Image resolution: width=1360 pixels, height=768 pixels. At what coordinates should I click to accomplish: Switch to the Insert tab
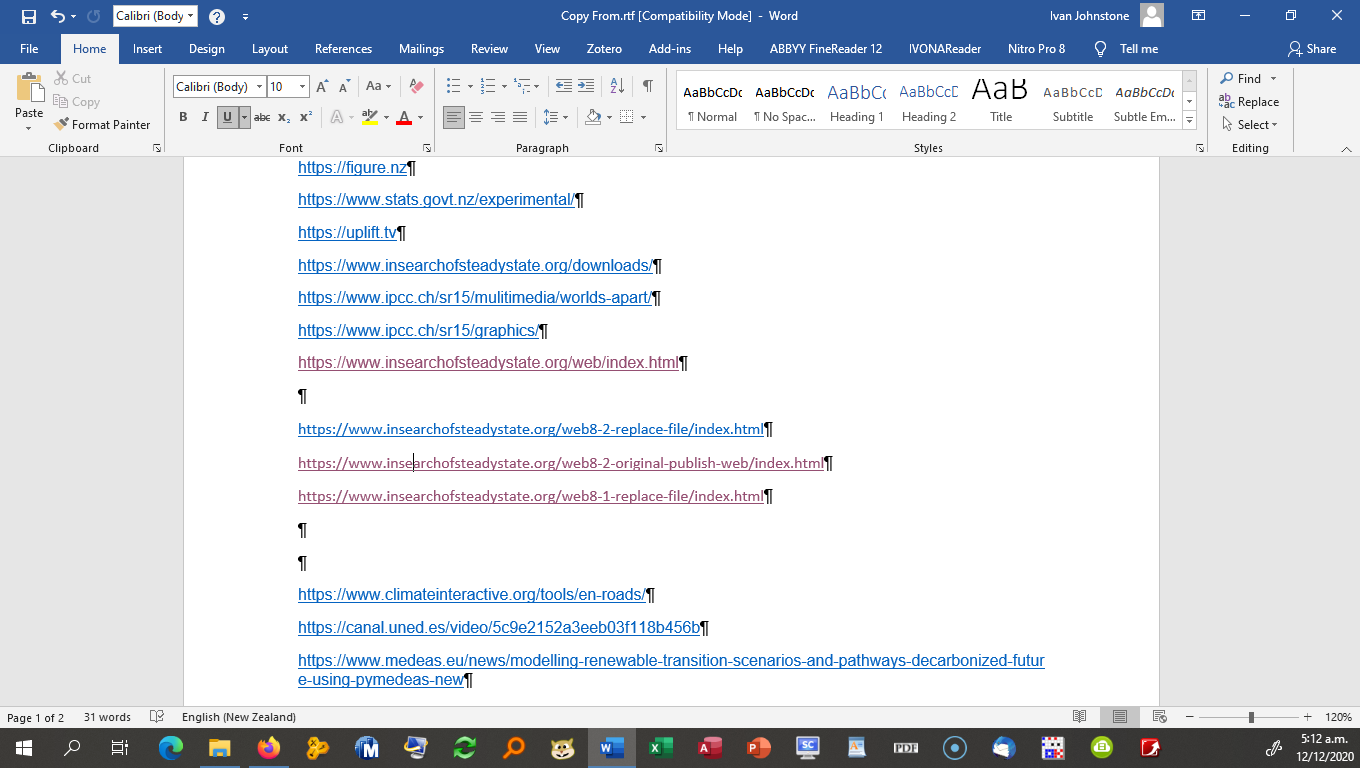[147, 49]
